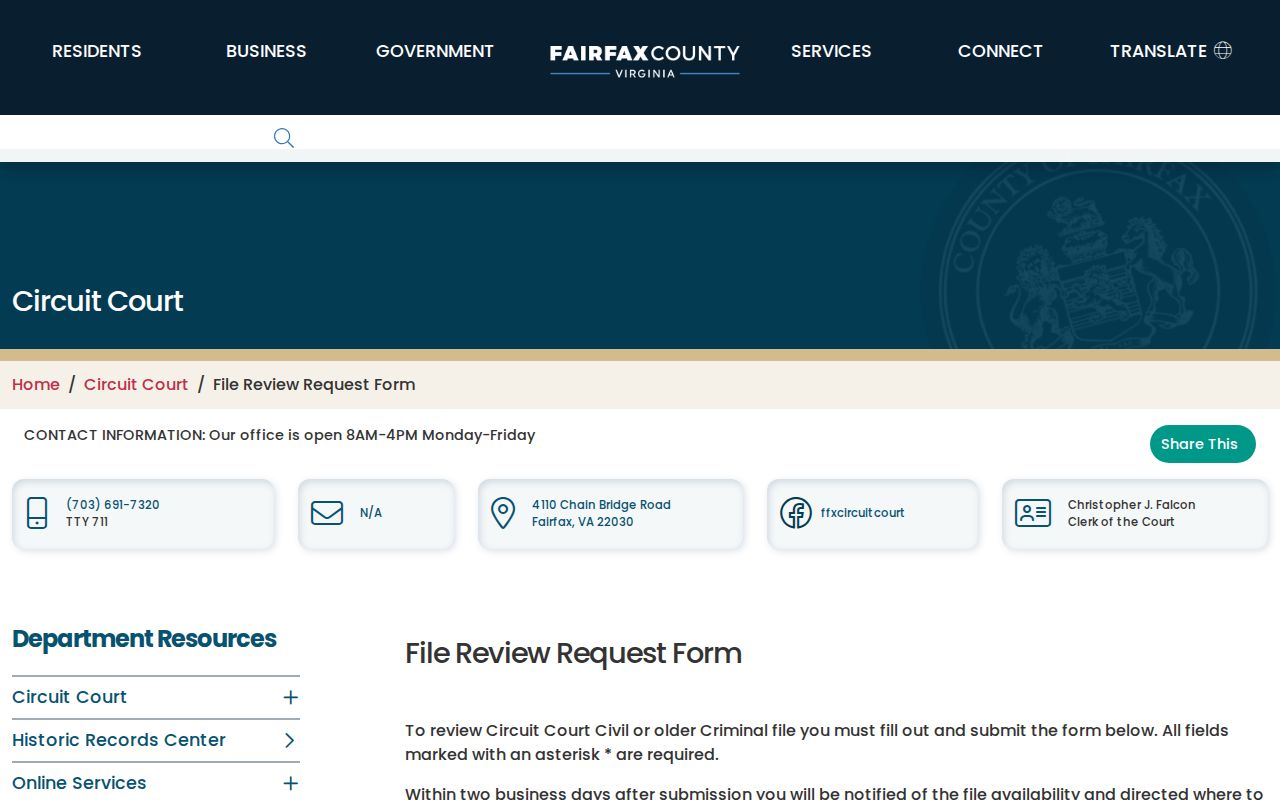Click the globe icon next to Translate

[1223, 50]
